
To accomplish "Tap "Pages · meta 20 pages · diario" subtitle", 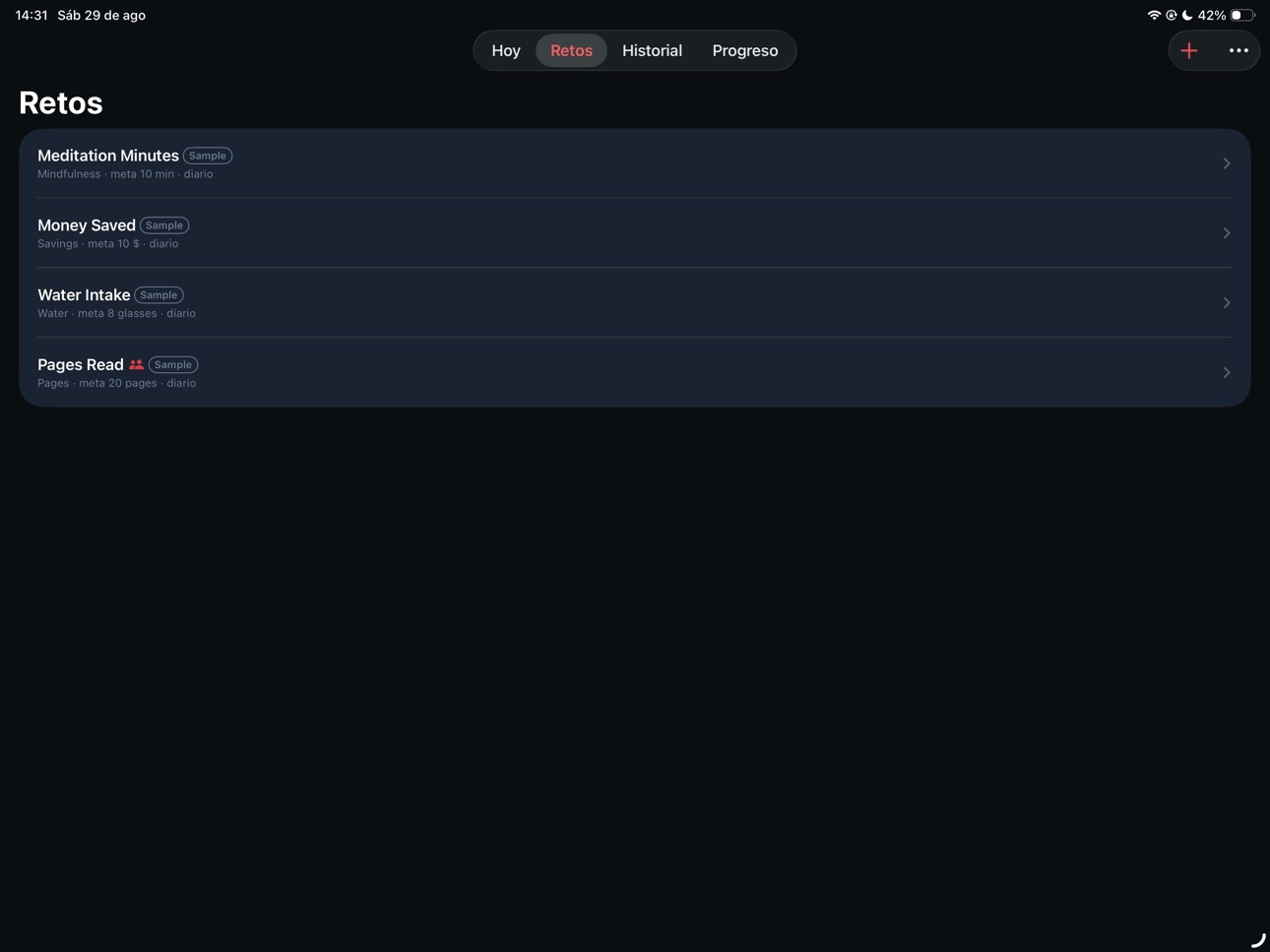I will tap(116, 383).
